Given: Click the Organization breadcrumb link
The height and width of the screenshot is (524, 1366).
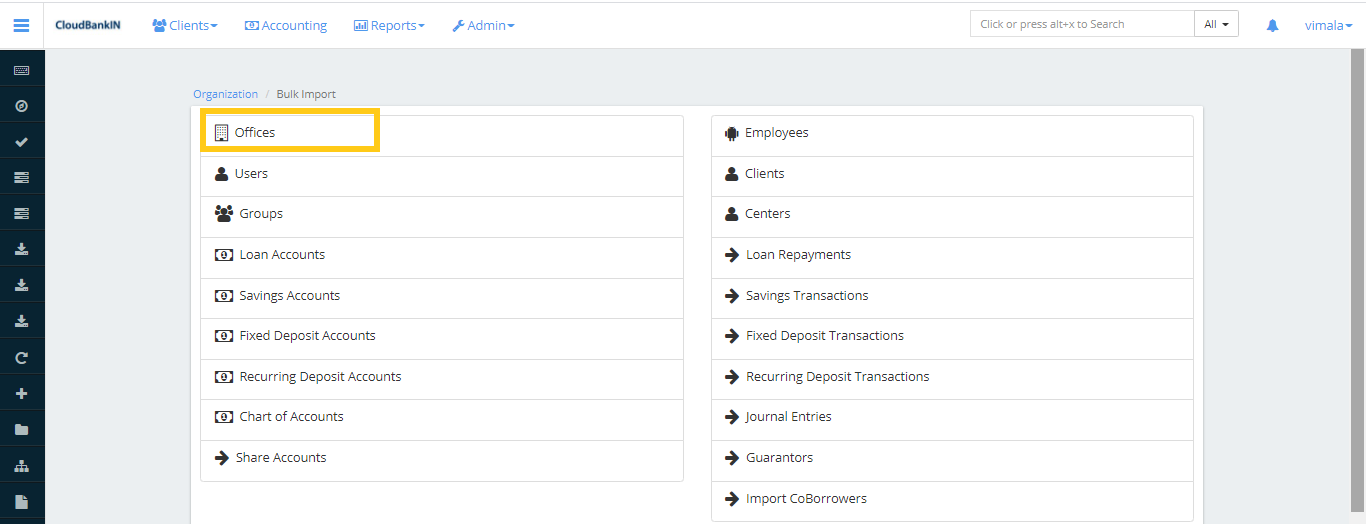Looking at the screenshot, I should click(225, 94).
